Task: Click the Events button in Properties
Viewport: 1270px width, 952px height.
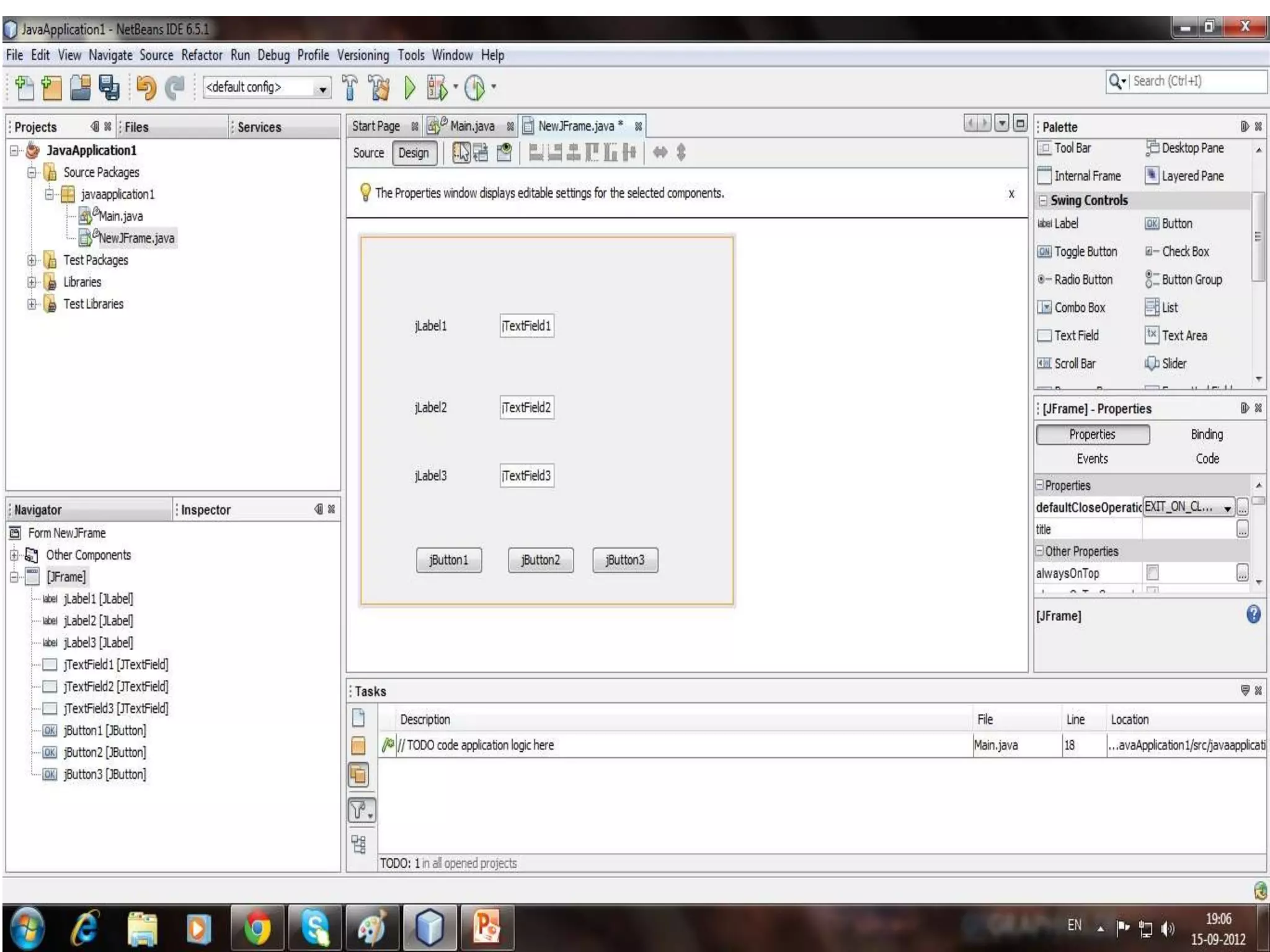Action: [x=1091, y=459]
